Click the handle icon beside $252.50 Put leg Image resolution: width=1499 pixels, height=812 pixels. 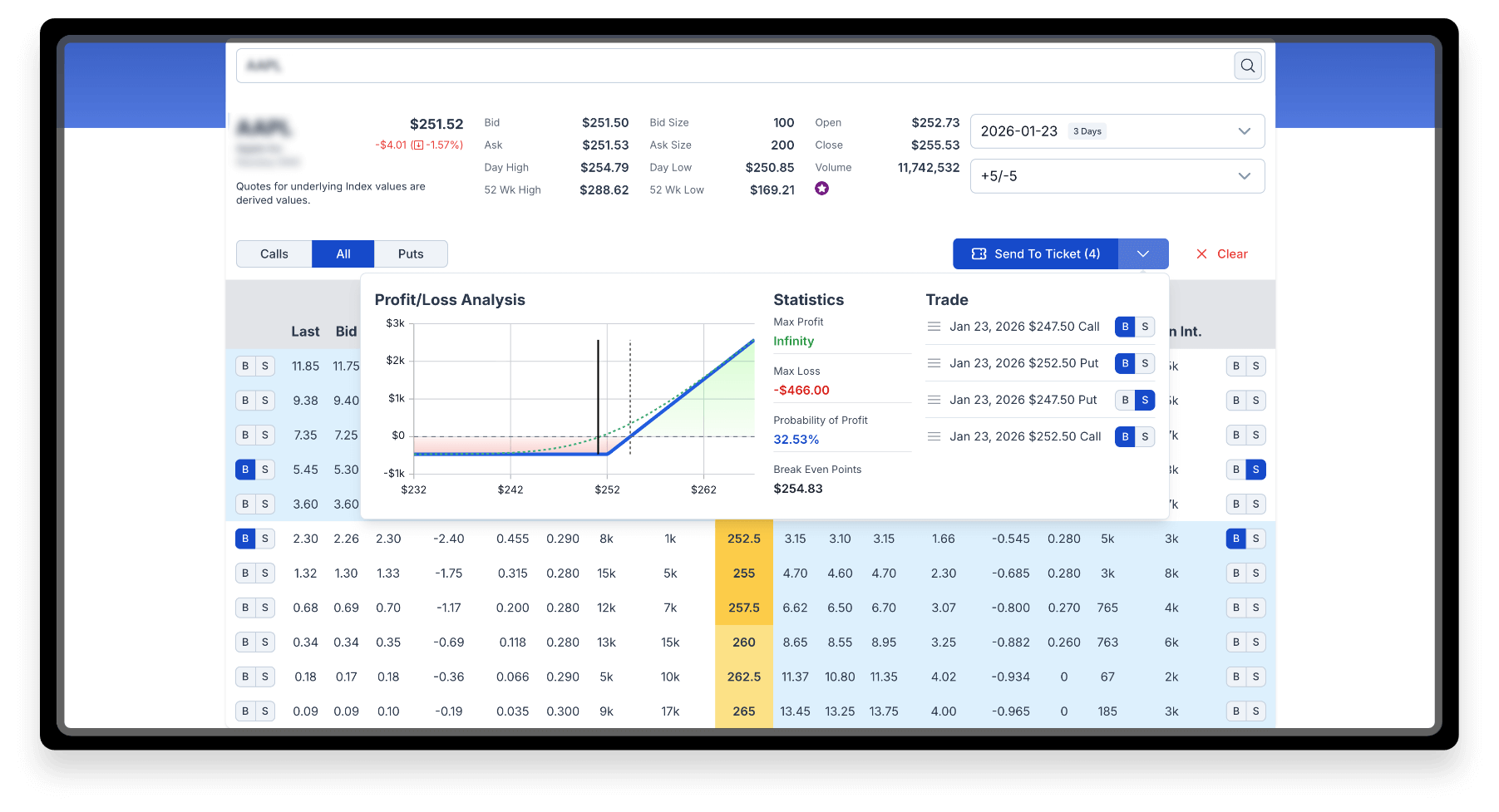click(934, 363)
